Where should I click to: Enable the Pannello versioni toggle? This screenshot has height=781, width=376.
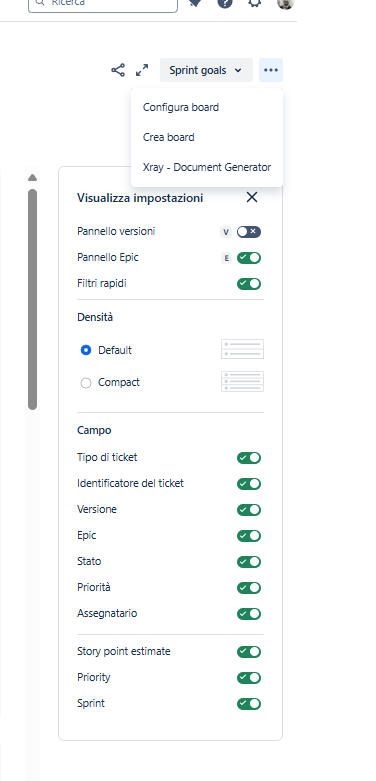pyautogui.click(x=249, y=232)
